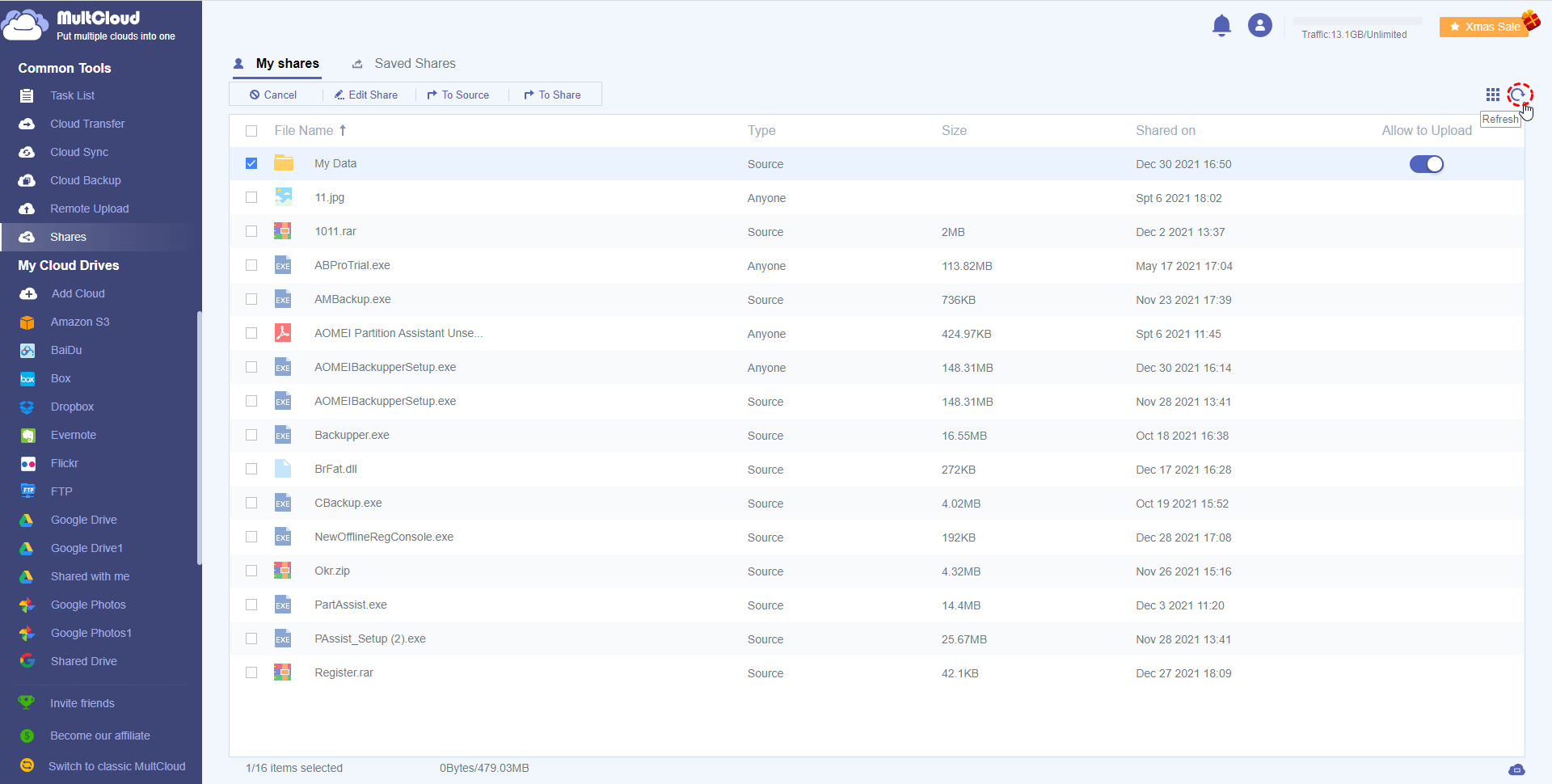The image size is (1552, 784).
Task: Tick the checkbox for 1011.rar
Action: (251, 231)
